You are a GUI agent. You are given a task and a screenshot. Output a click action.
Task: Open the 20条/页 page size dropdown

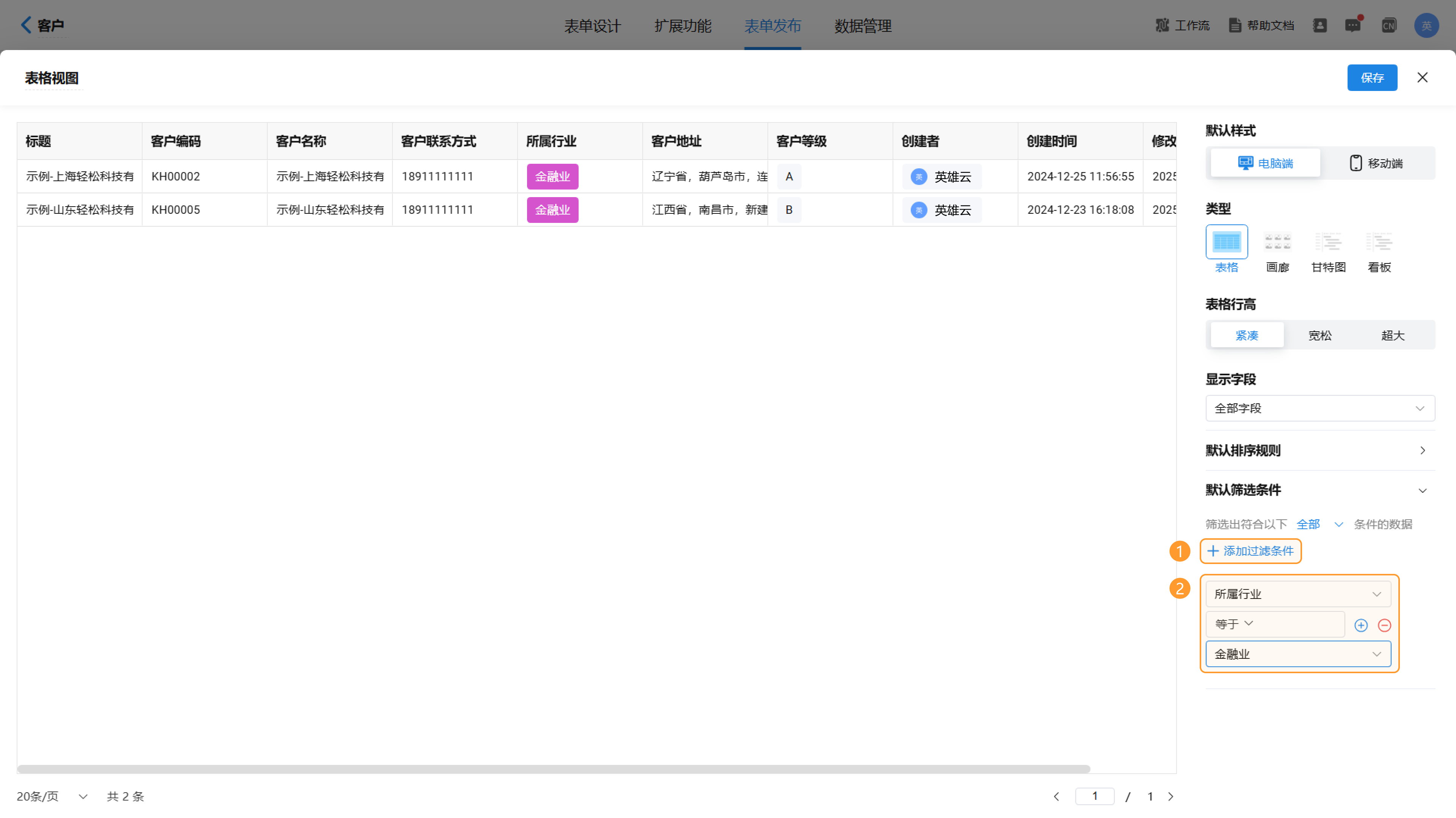point(52,796)
